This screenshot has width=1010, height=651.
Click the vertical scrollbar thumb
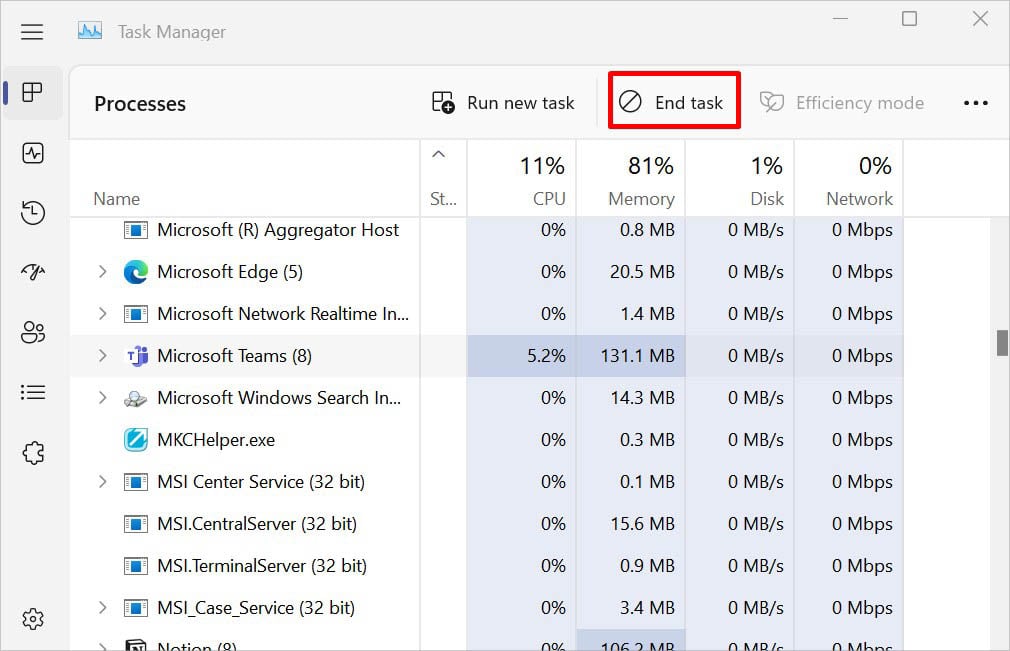(x=1002, y=343)
